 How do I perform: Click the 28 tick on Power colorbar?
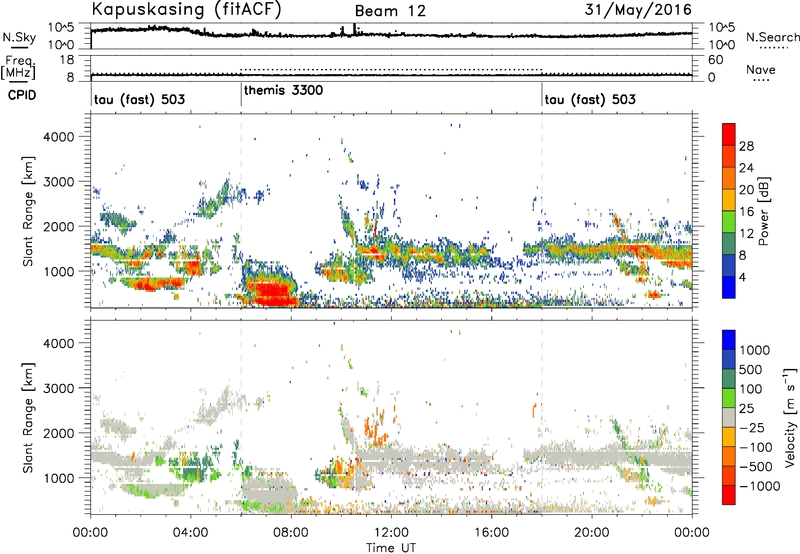click(x=746, y=146)
